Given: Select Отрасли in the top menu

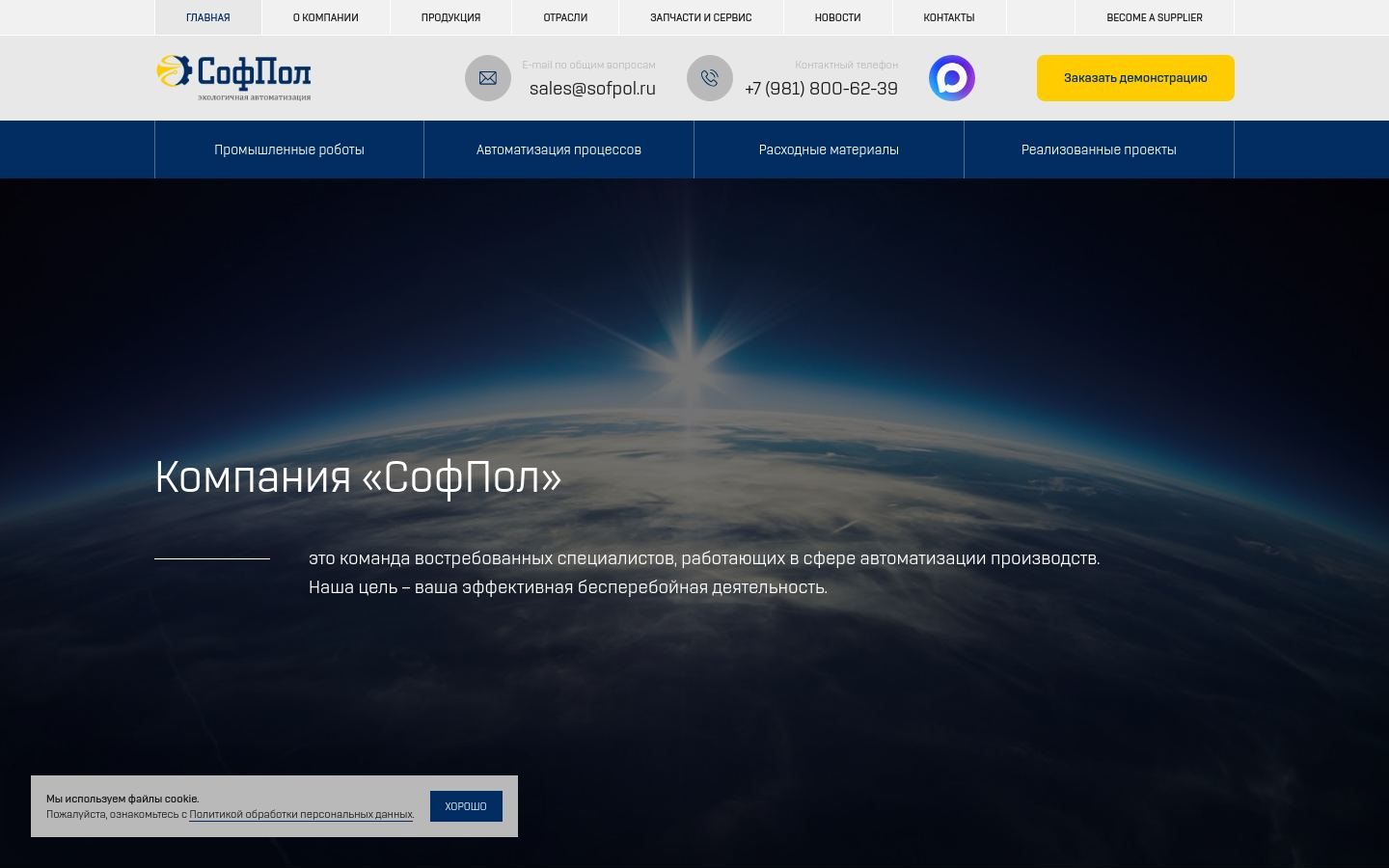Looking at the screenshot, I should click(565, 17).
